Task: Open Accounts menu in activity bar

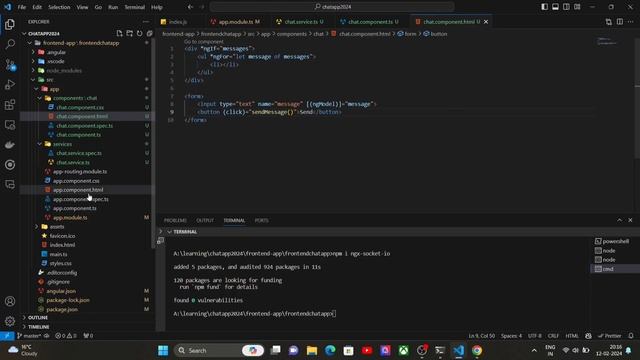Action: (x=10, y=301)
